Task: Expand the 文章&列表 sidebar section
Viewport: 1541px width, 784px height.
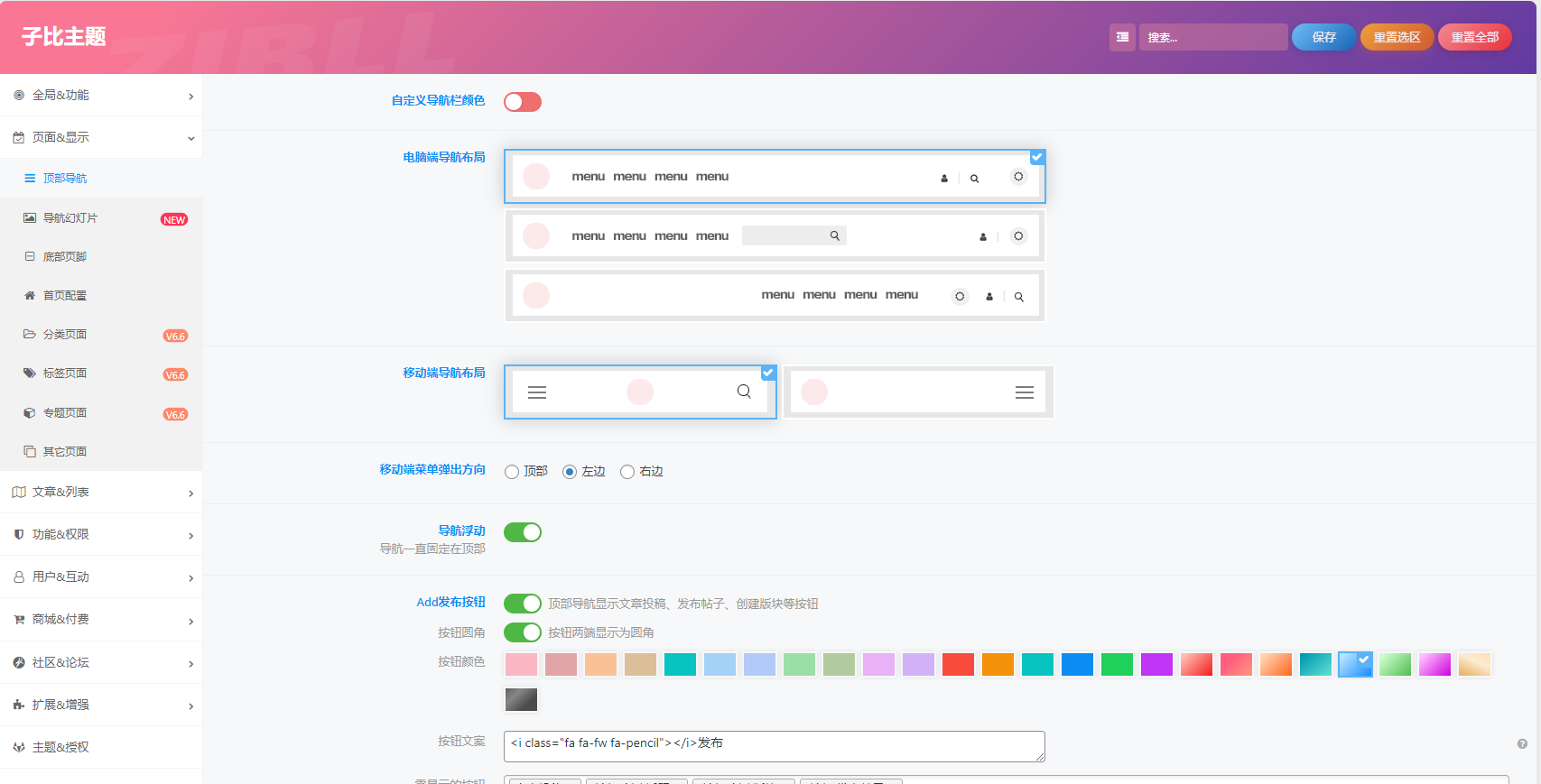Action: point(101,493)
